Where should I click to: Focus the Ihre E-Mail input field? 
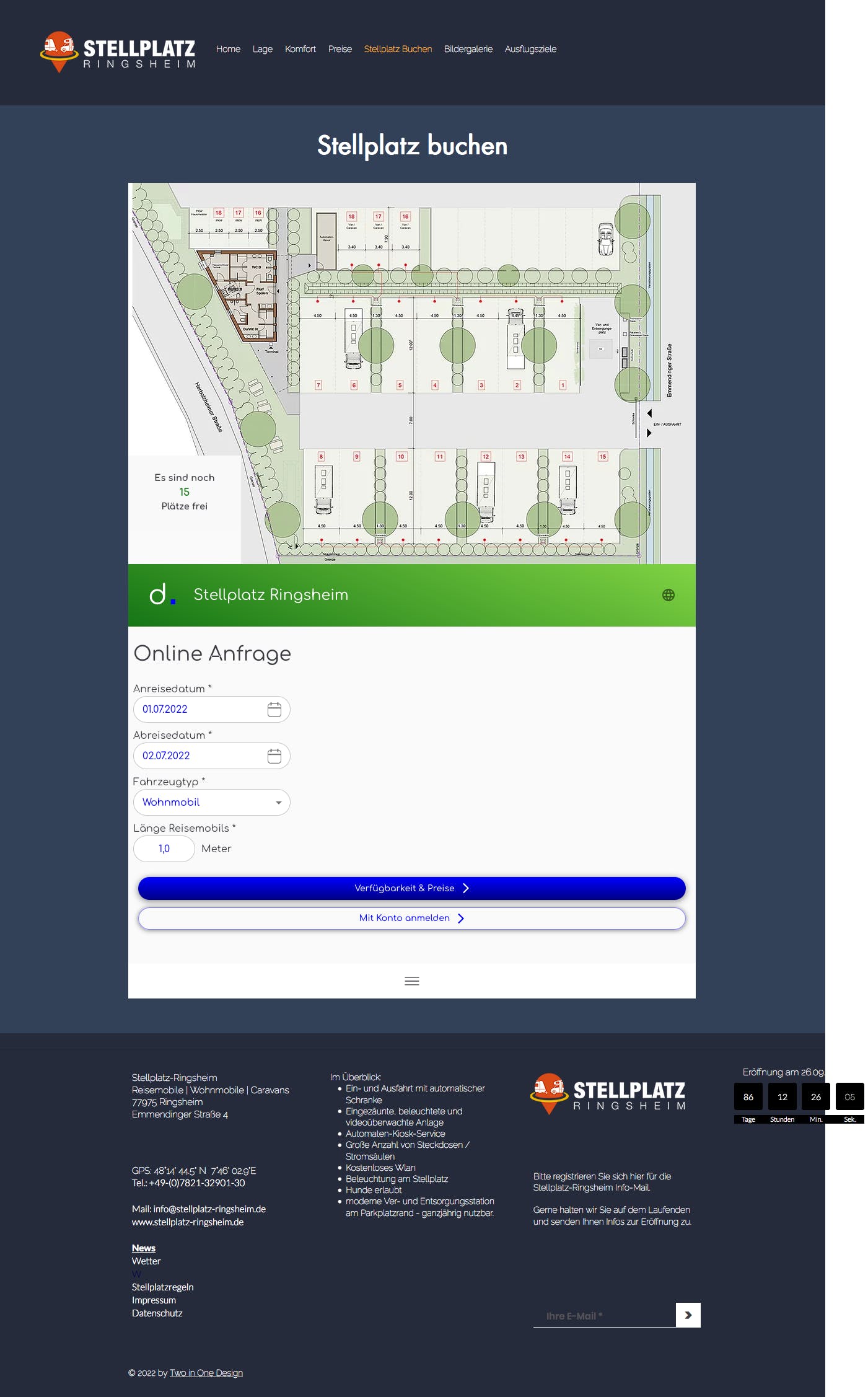click(x=604, y=1316)
